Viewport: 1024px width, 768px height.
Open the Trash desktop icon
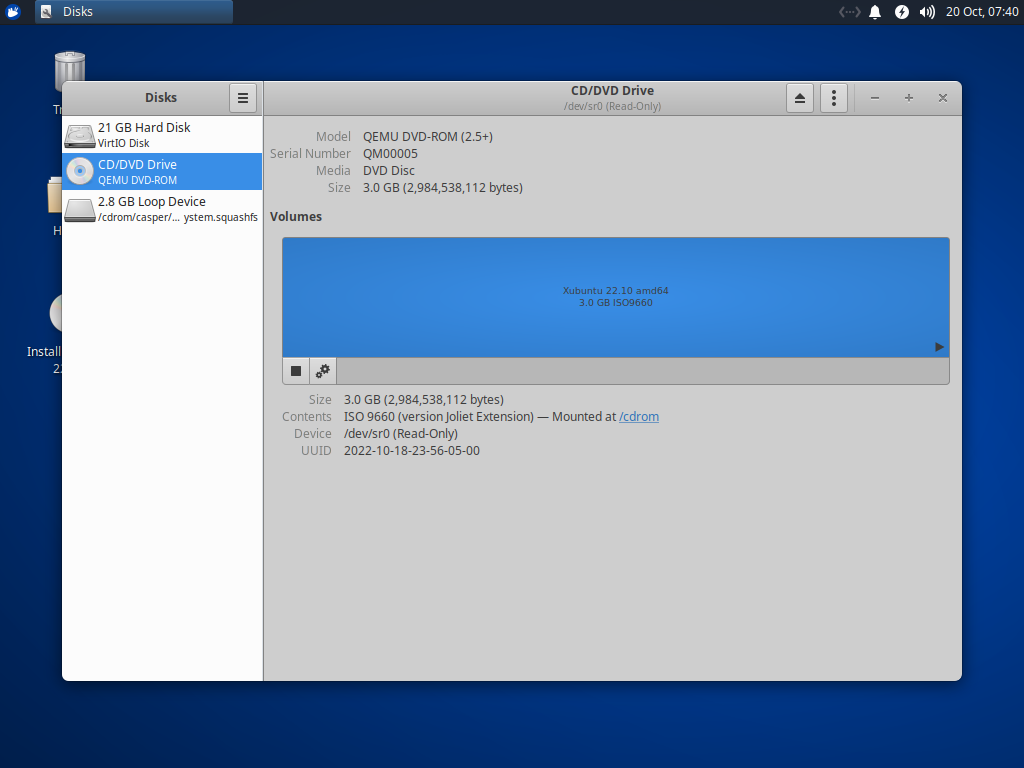point(69,70)
